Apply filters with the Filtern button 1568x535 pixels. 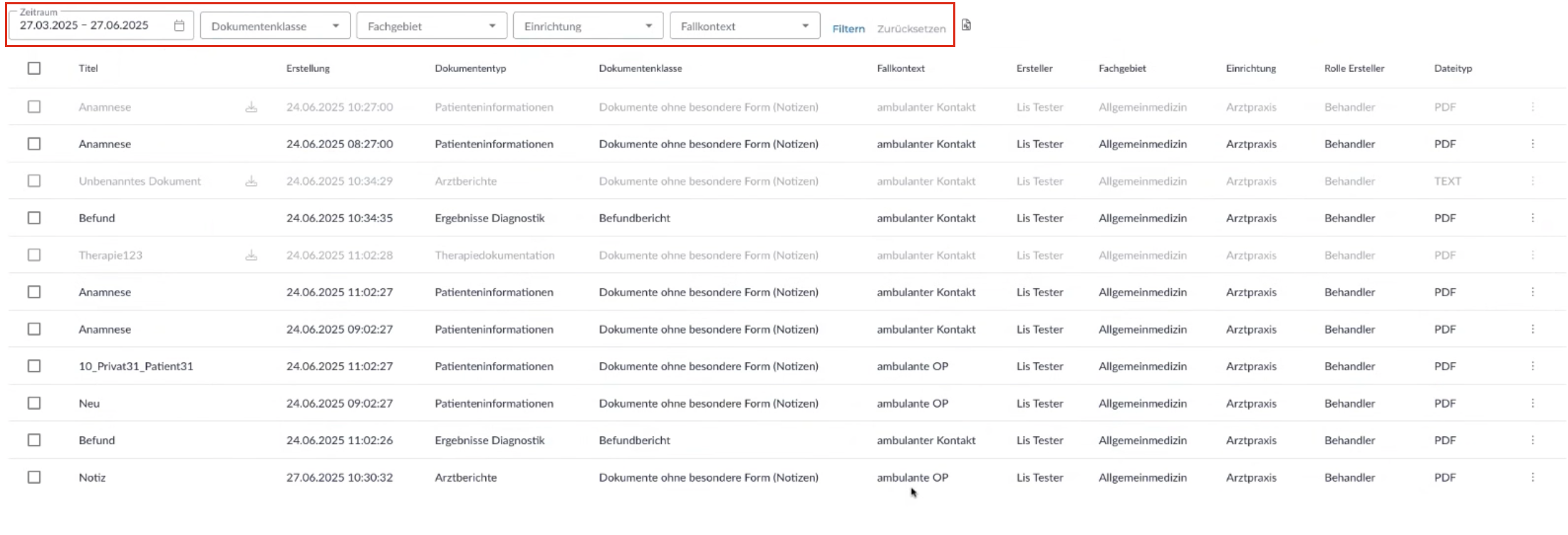[848, 29]
